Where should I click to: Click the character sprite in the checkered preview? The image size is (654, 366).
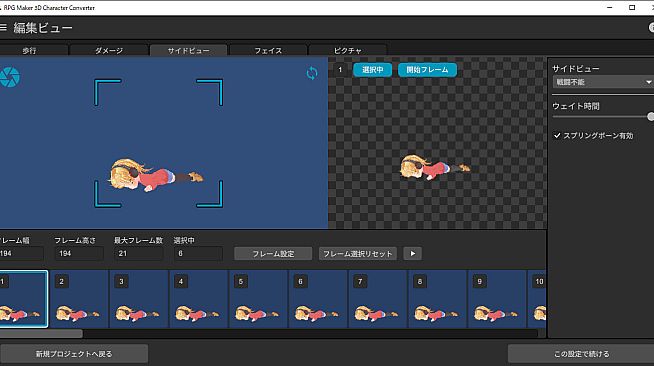pos(435,167)
